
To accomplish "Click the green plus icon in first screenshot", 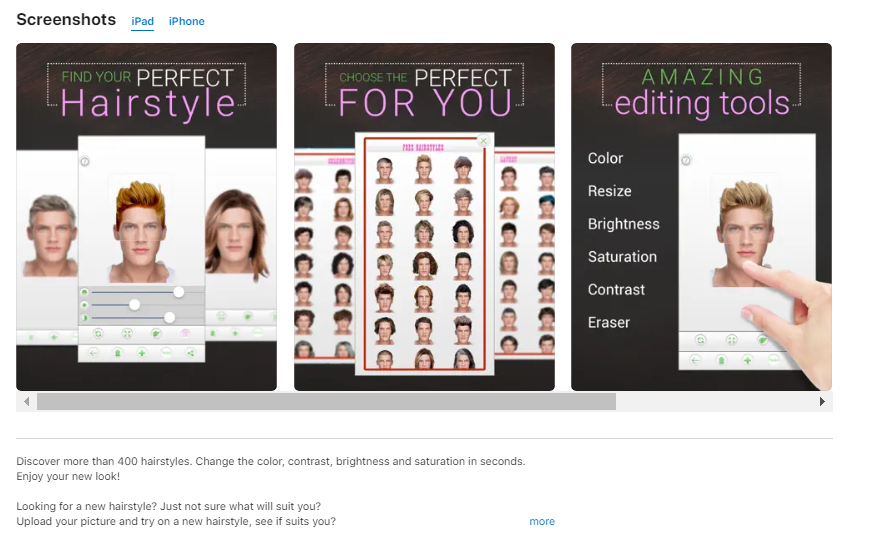I will [142, 353].
